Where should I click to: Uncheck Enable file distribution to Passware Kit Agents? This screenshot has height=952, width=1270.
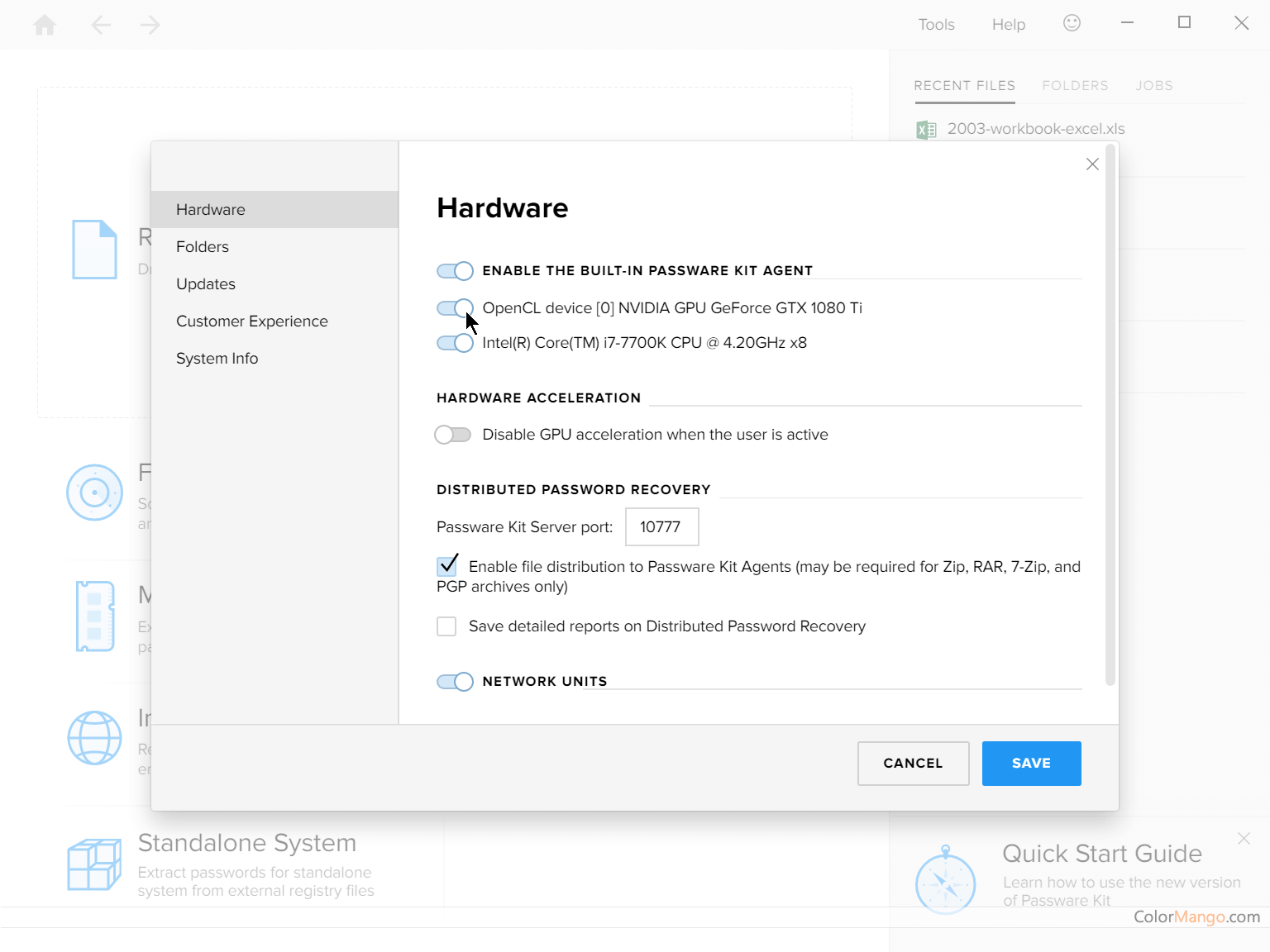446,566
